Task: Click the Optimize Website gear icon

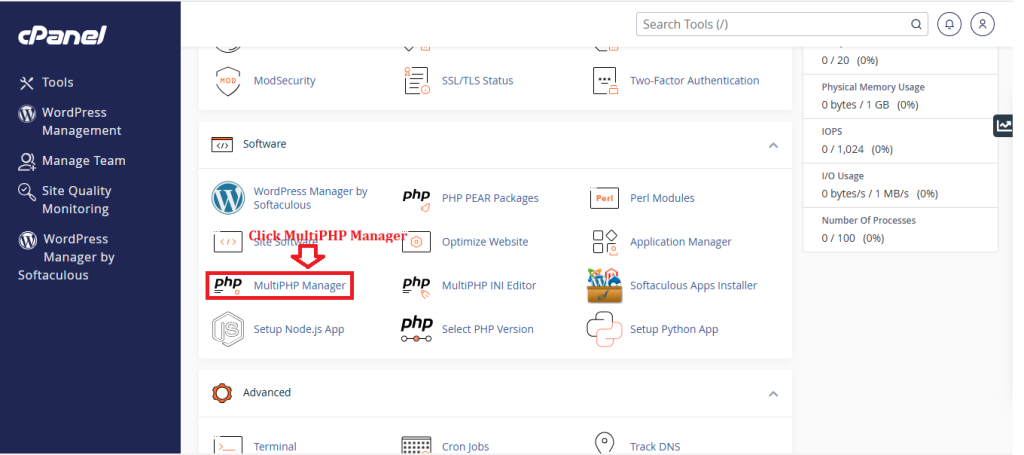Action: point(417,242)
